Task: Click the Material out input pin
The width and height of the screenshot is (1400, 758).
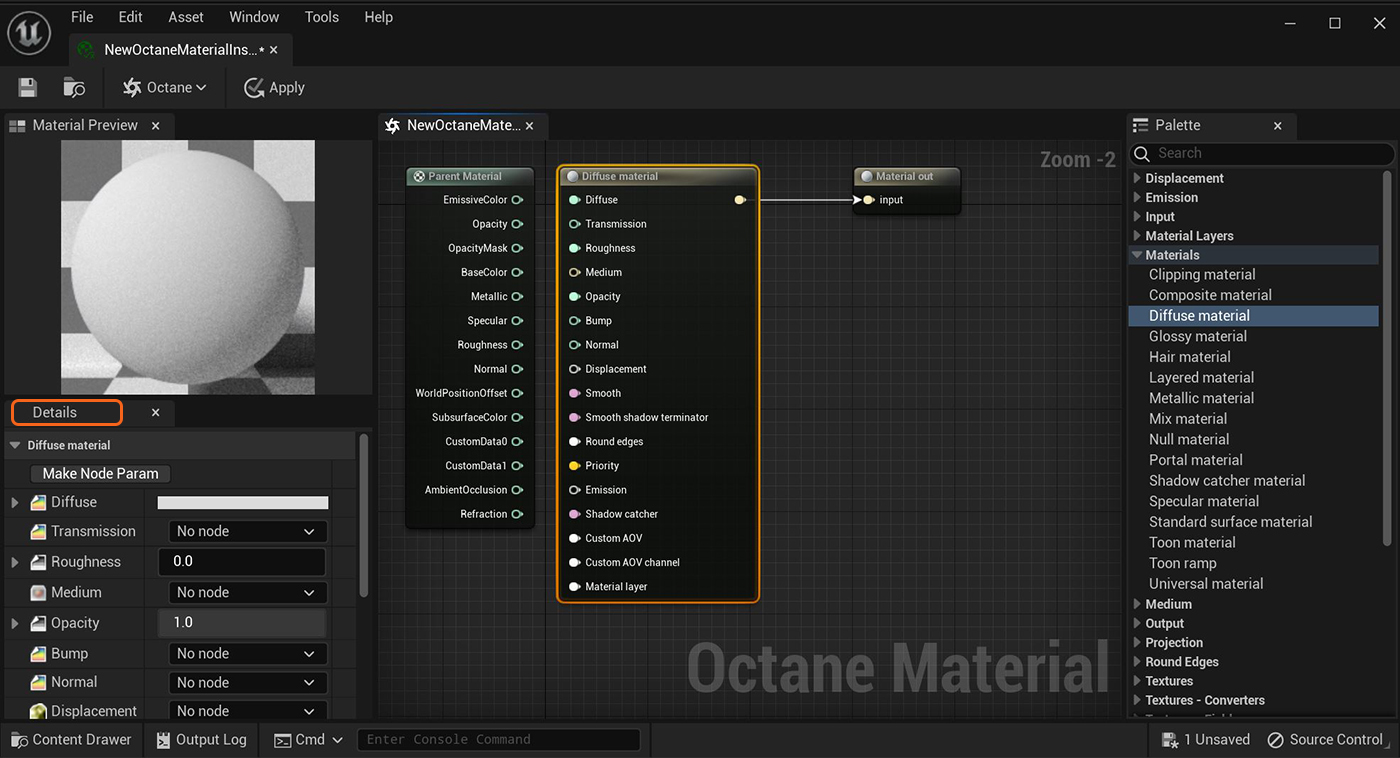Action: (x=868, y=200)
